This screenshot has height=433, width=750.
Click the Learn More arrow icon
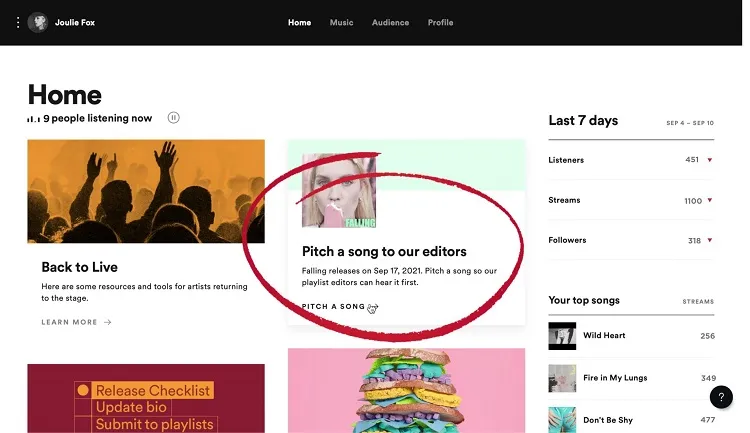tap(108, 322)
